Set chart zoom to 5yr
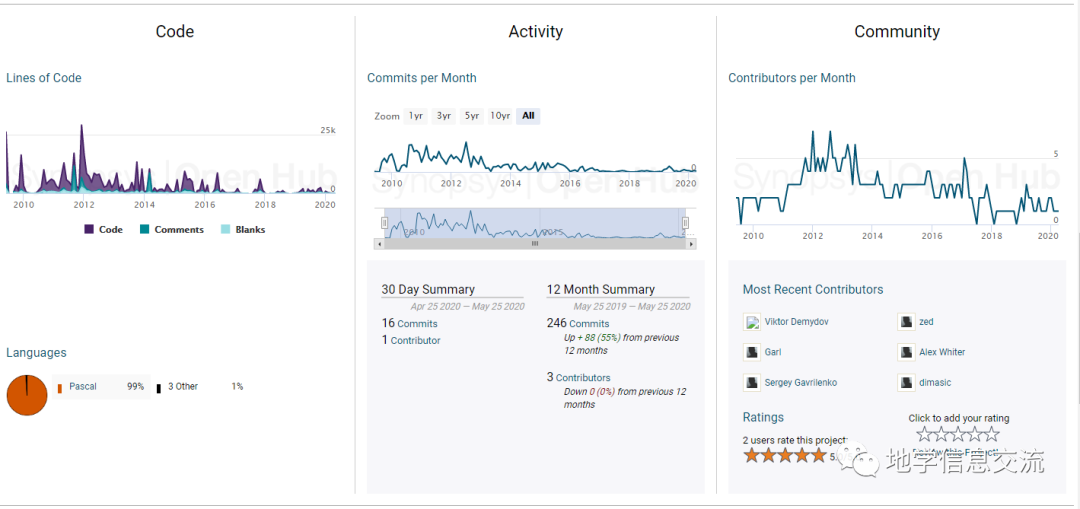This screenshot has height=509, width=1080. click(x=472, y=116)
